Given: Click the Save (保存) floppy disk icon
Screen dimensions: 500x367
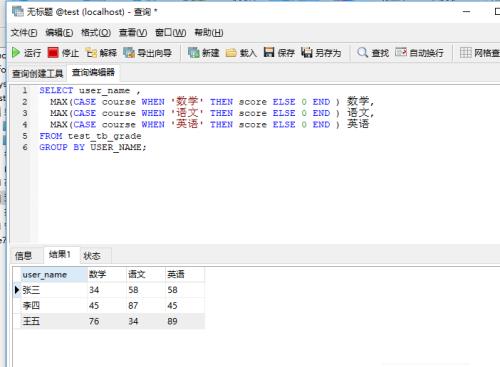Looking at the screenshot, I should (269, 52).
